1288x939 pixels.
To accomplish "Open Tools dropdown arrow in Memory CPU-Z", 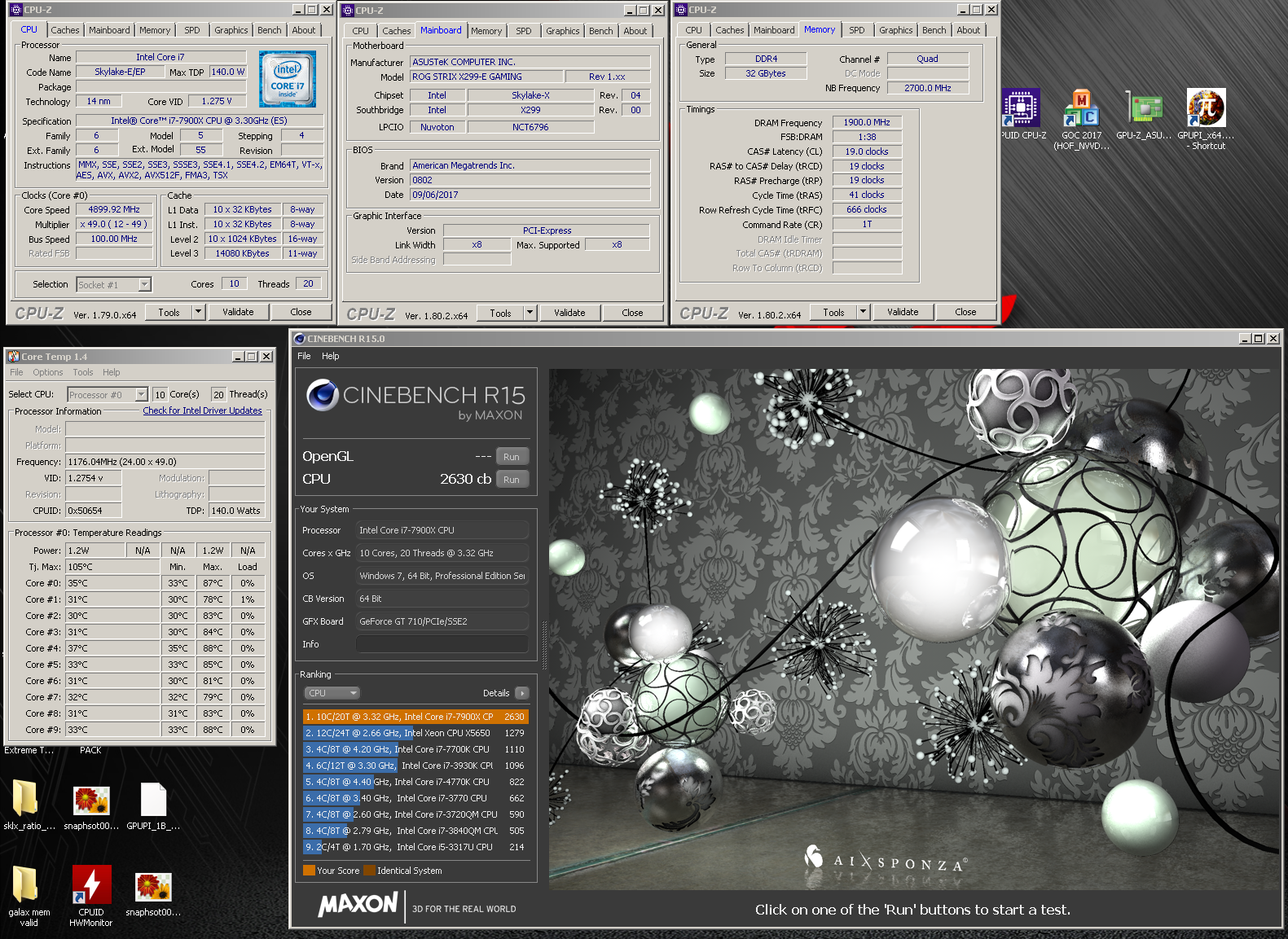I will (x=863, y=312).
